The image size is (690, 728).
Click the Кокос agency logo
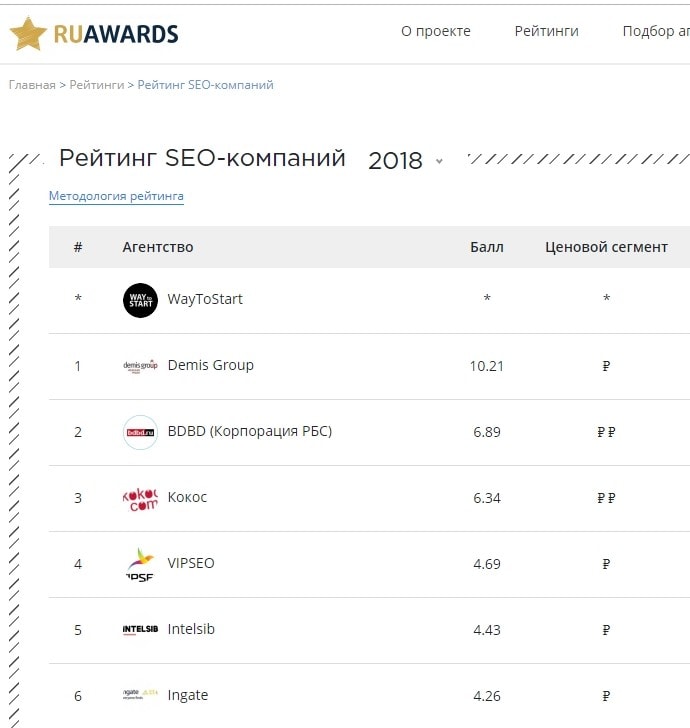140,498
